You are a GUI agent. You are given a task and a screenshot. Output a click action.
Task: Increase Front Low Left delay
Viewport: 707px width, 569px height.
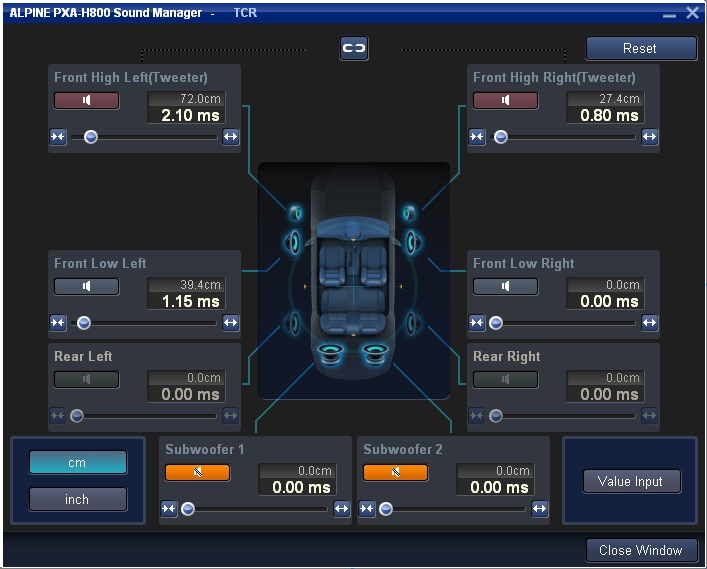click(230, 323)
